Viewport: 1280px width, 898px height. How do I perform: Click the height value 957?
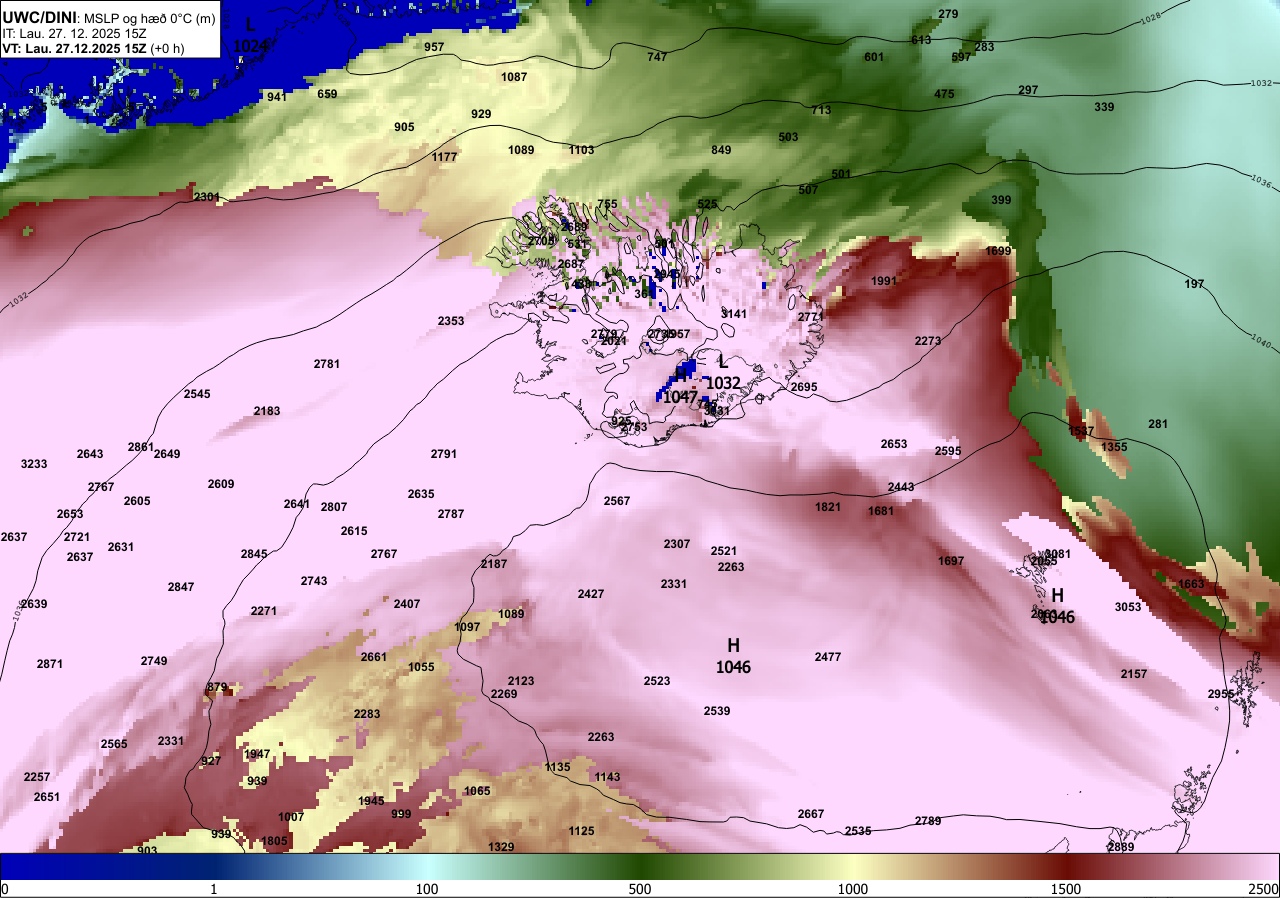434,47
